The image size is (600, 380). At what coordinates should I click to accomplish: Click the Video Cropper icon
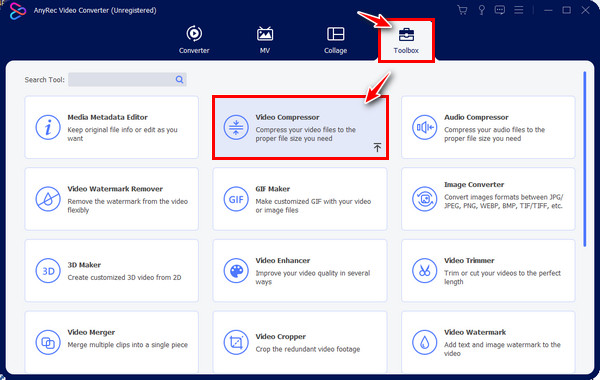point(236,342)
